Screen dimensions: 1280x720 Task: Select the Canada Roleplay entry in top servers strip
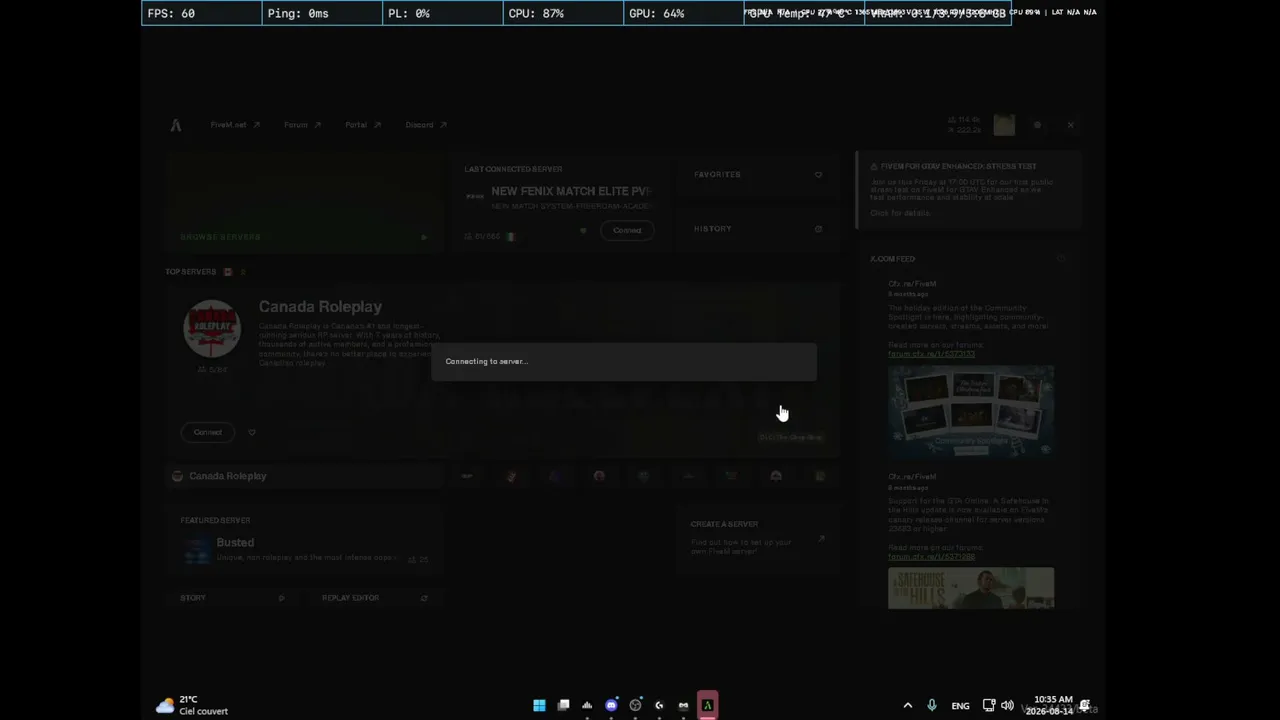304,476
